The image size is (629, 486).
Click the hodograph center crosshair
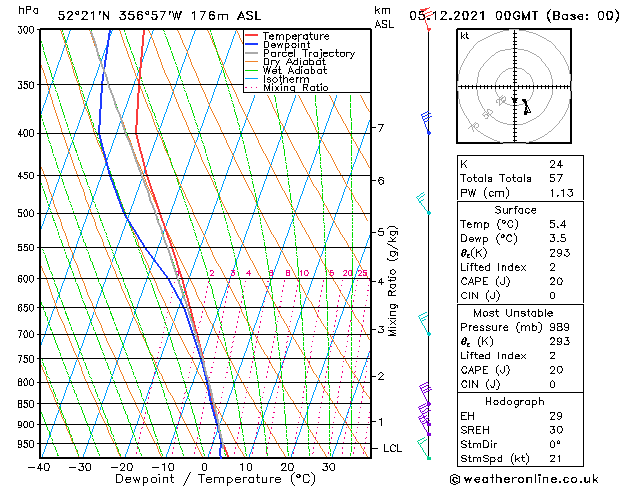pyautogui.click(x=515, y=87)
